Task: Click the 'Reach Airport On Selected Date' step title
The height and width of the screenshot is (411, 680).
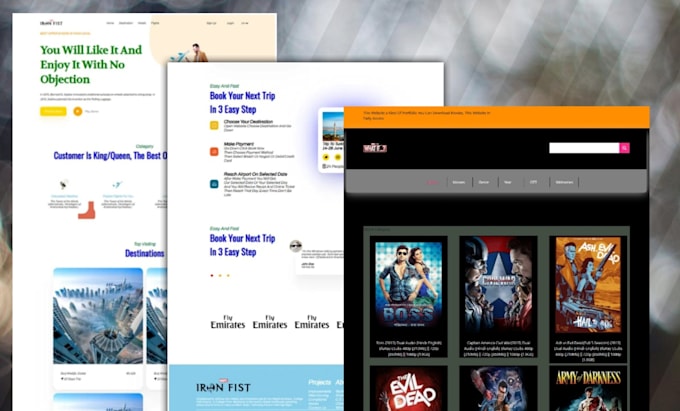Action: (255, 174)
